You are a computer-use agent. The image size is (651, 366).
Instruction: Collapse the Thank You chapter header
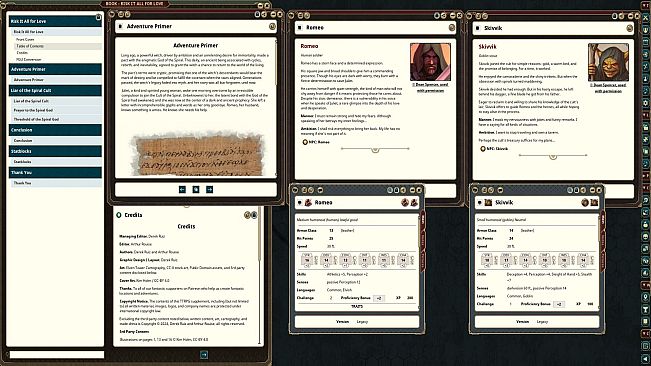click(55, 172)
